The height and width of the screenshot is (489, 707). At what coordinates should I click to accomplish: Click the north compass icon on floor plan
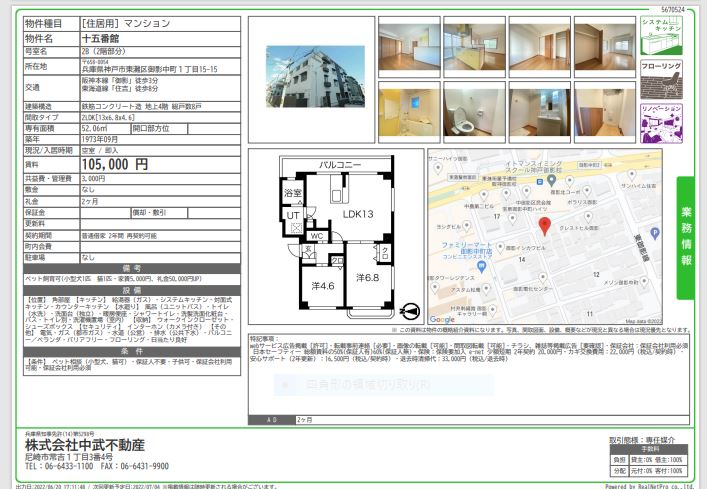(x=410, y=311)
